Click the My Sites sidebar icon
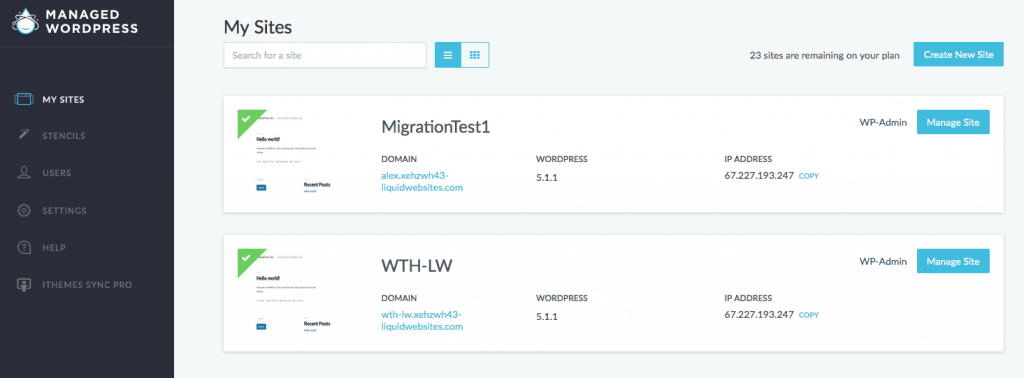 click(24, 99)
